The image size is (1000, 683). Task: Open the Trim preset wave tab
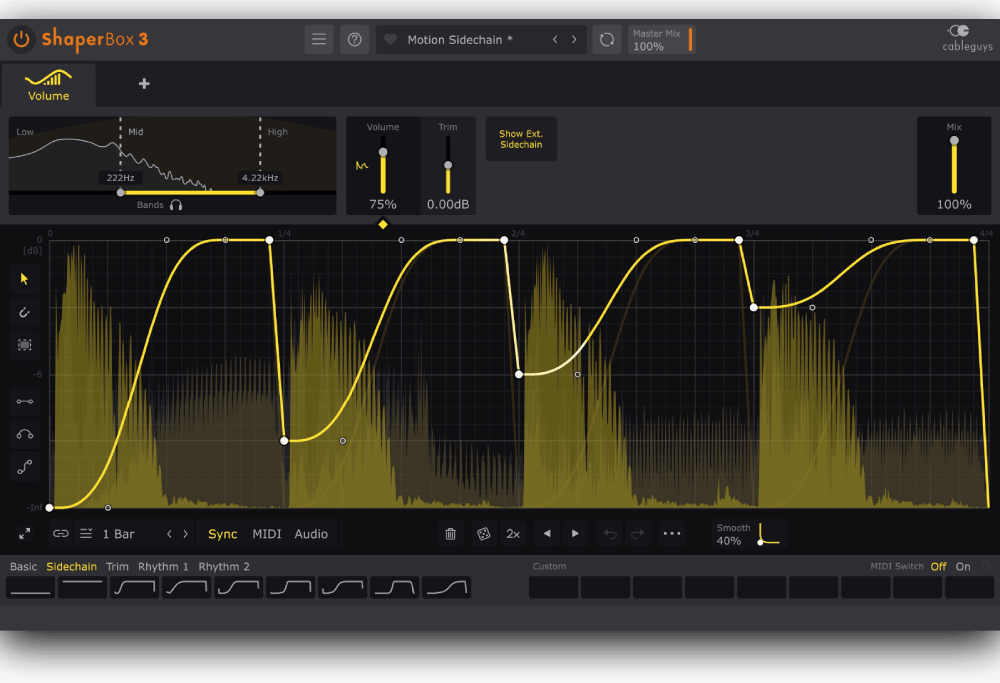pos(117,566)
